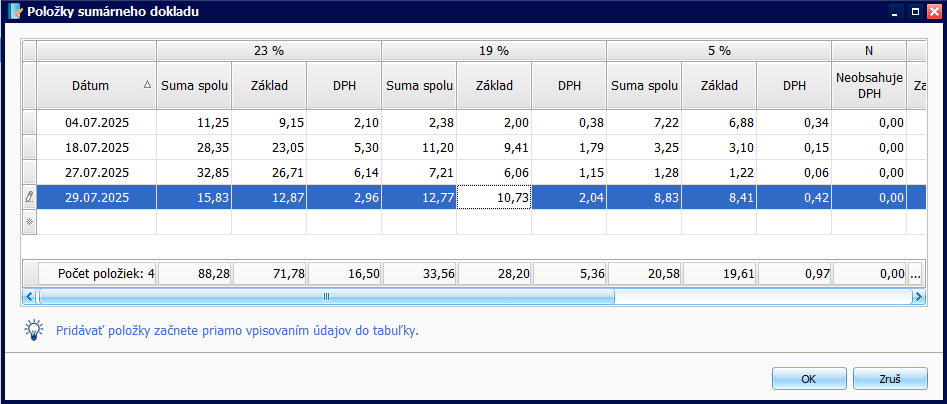Click the pencil edit indicator on the selected row
The width and height of the screenshot is (947, 404).
[x=29, y=198]
